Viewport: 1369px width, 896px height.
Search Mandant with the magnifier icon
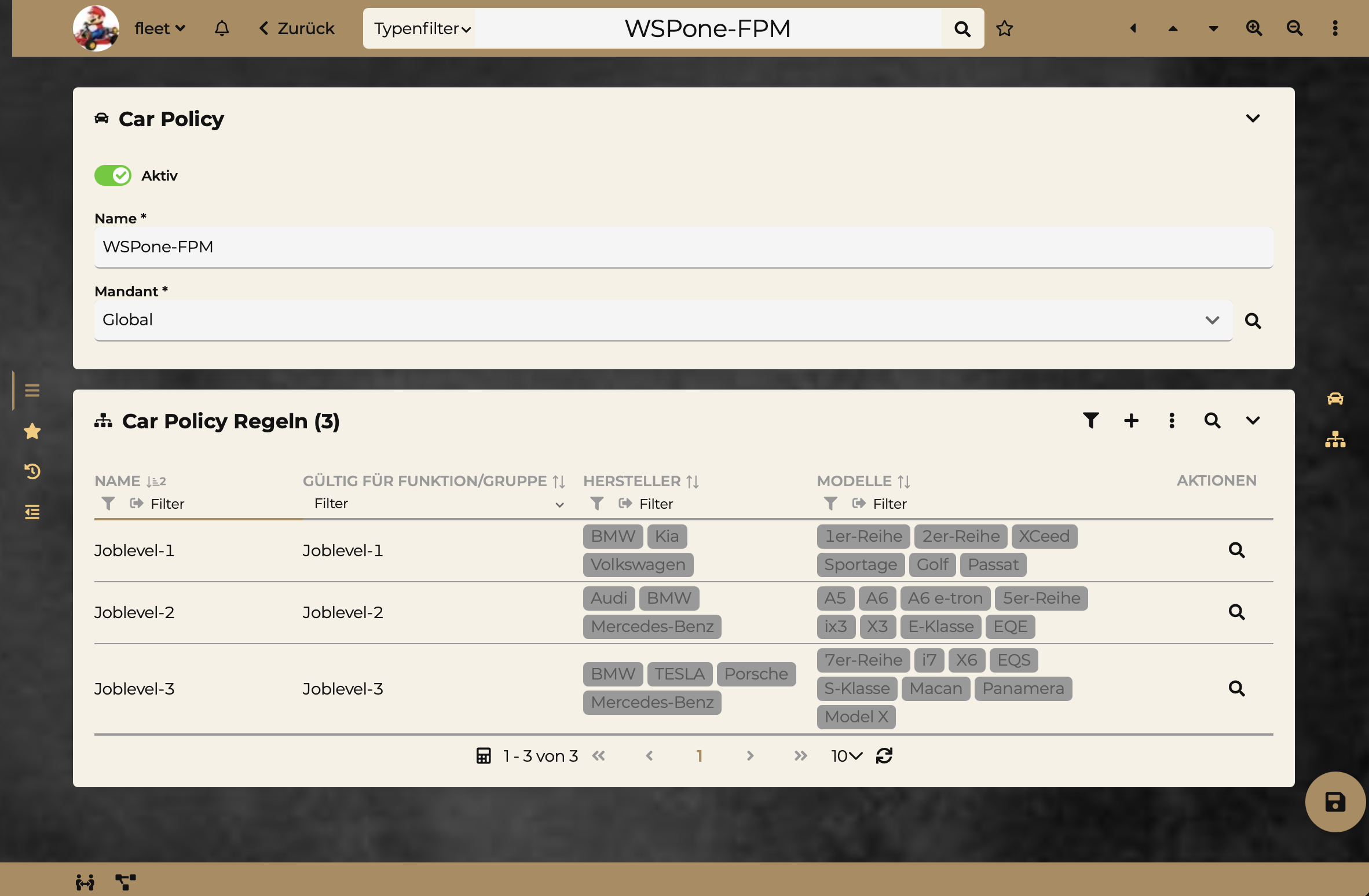pyautogui.click(x=1253, y=321)
